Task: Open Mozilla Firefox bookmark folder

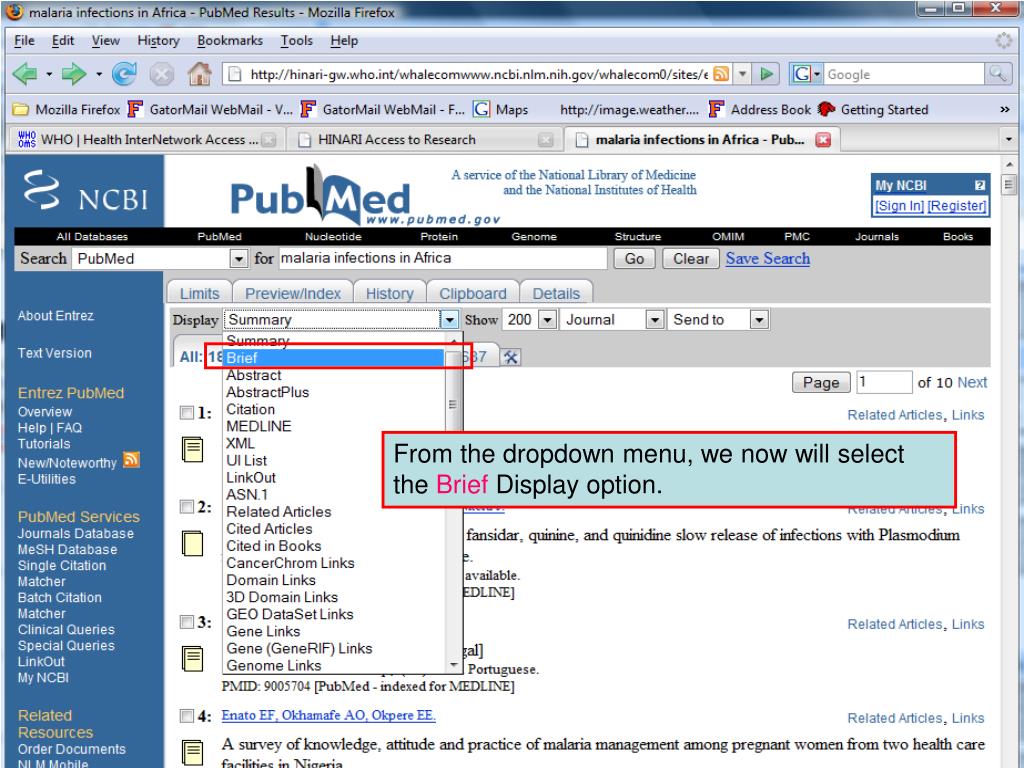Action: [x=68, y=110]
